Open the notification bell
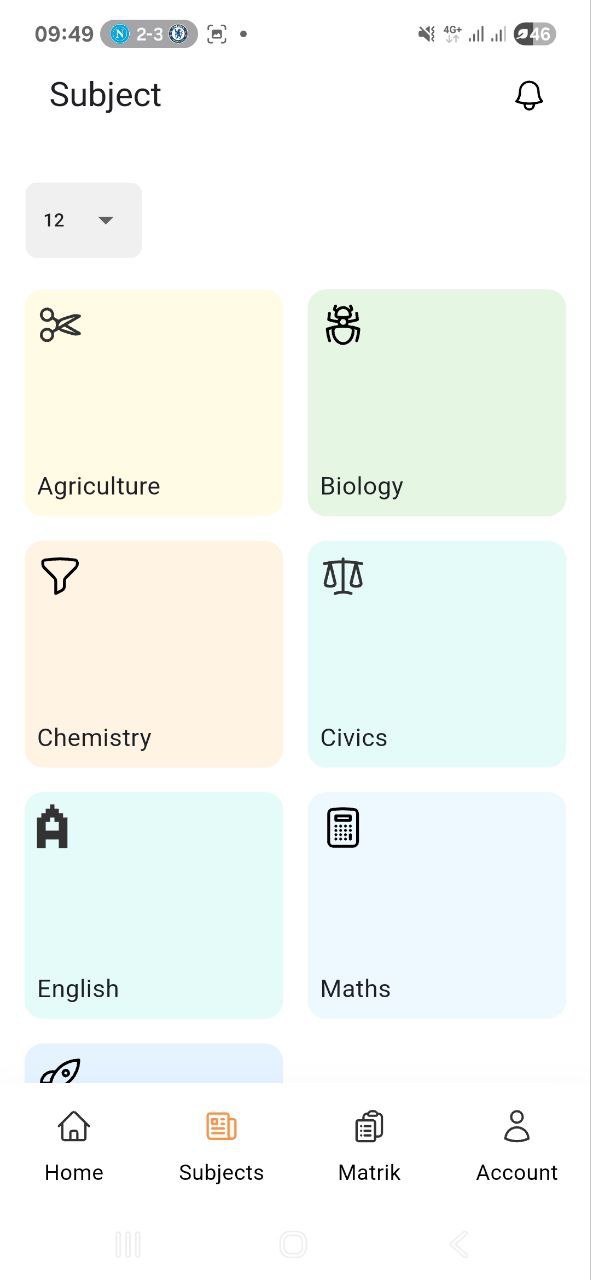Image resolution: width=591 pixels, height=1280 pixels. click(529, 95)
